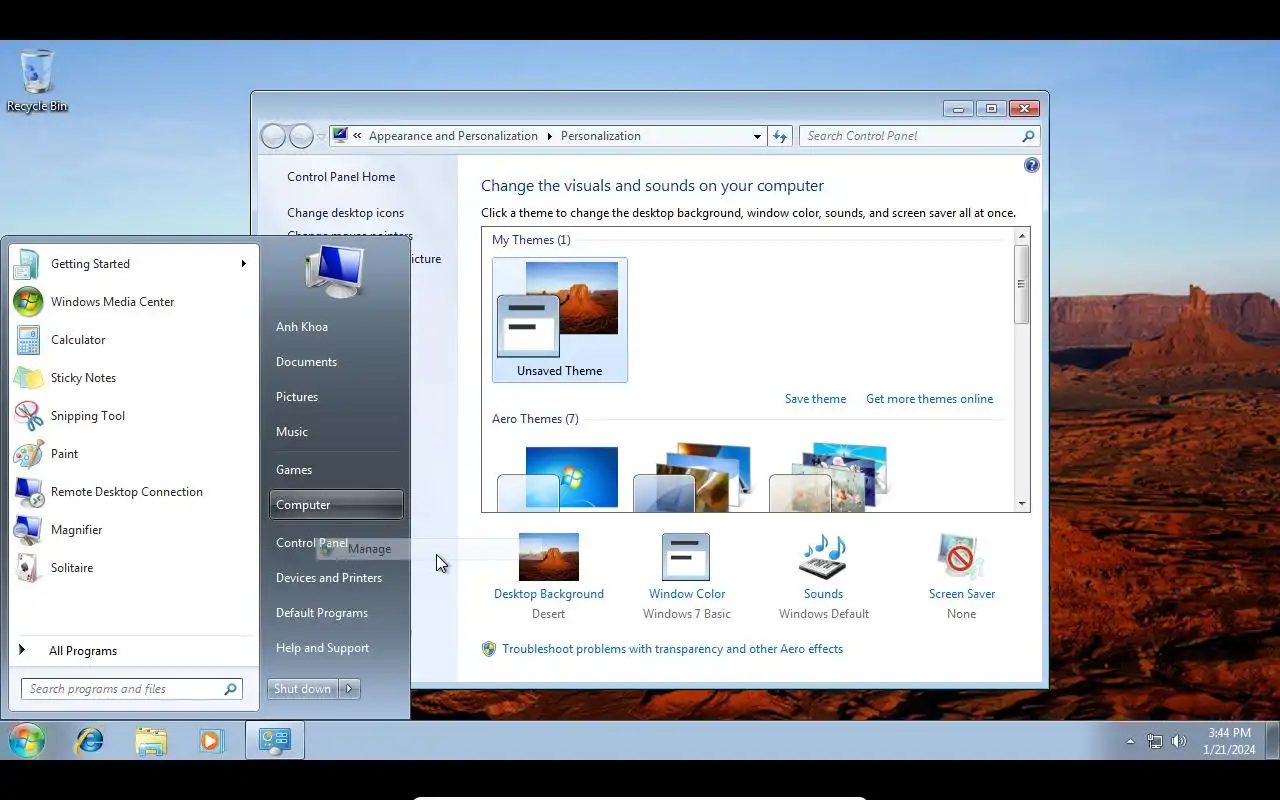Click the themes list scrollbar thumb
This screenshot has width=1280, height=800.
(1021, 284)
